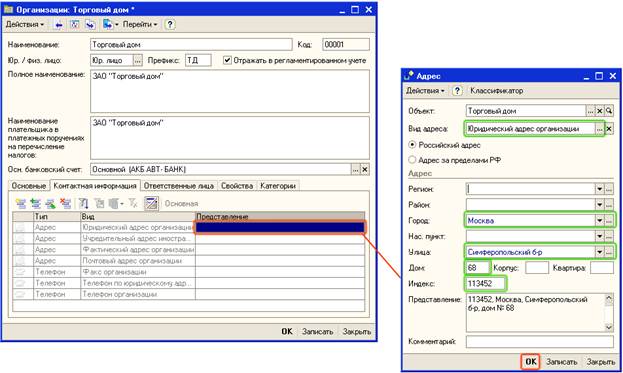Viewport: 623px width, 373px height.
Task: Click the pressed edit-in-dialog icon left of Основная
Action: pos(151,203)
